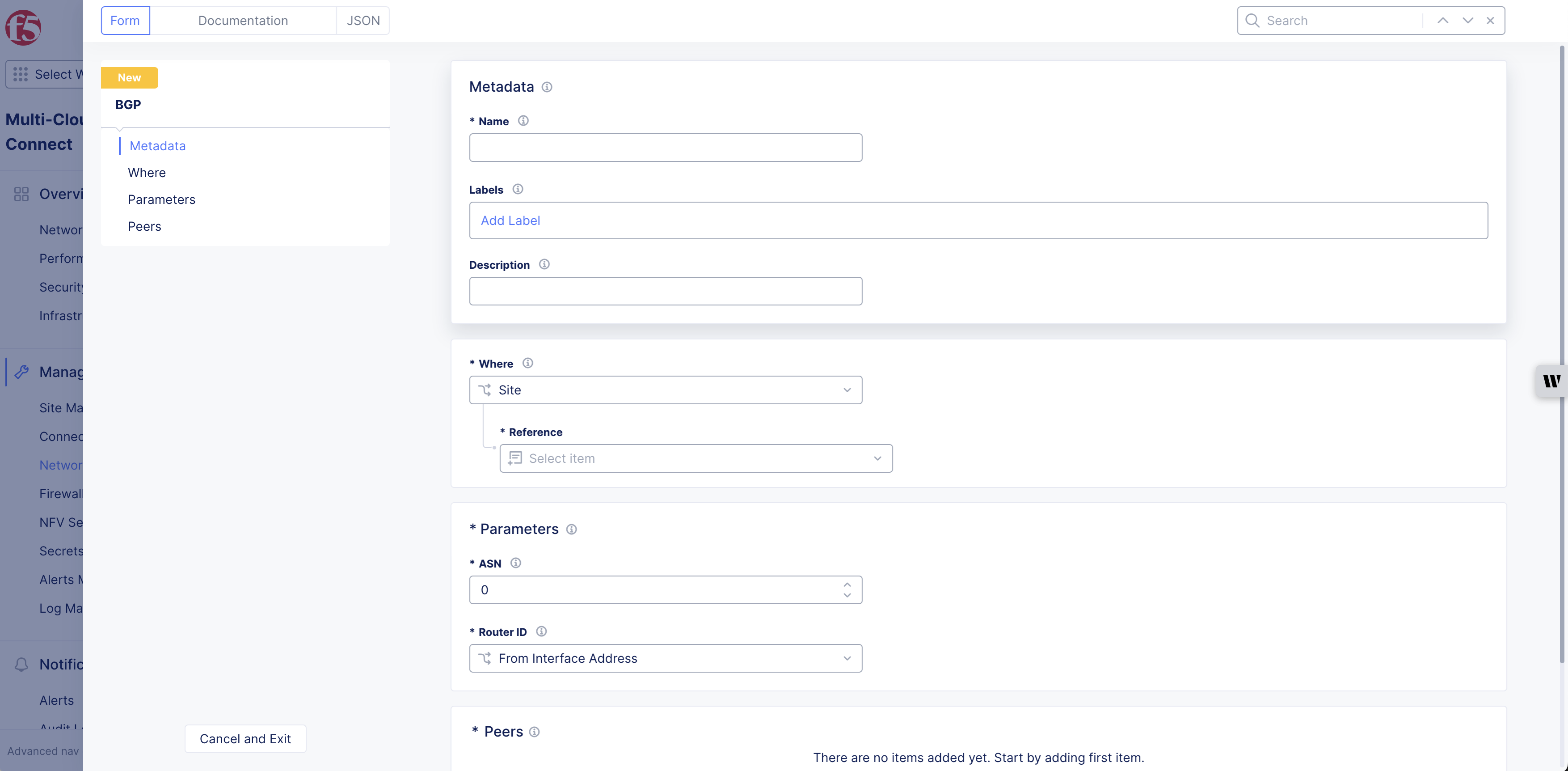Go to previous search result arrow
The width and height of the screenshot is (1568, 771).
tap(1442, 21)
